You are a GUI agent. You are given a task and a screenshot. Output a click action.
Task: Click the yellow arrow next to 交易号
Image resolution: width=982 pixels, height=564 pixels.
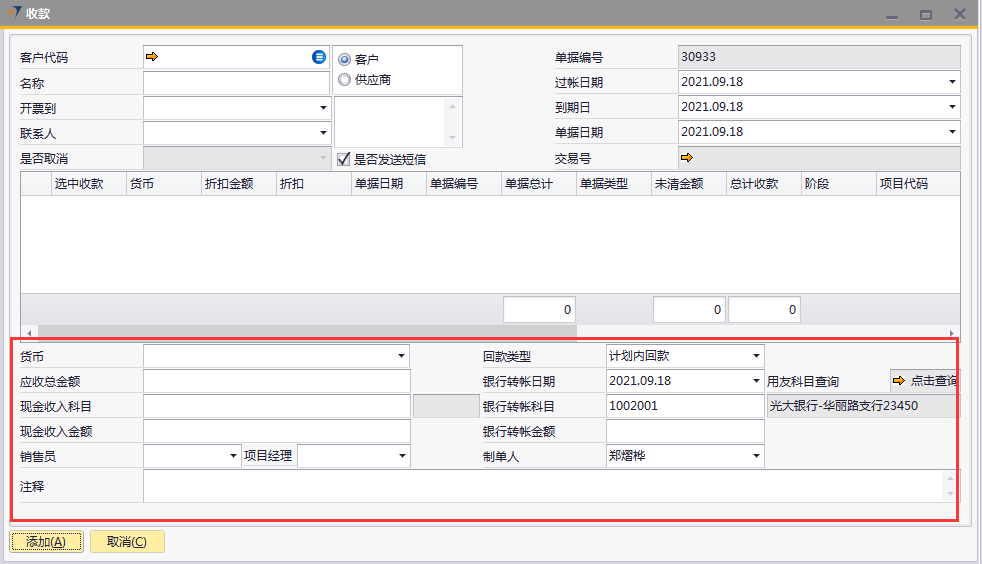tap(686, 157)
